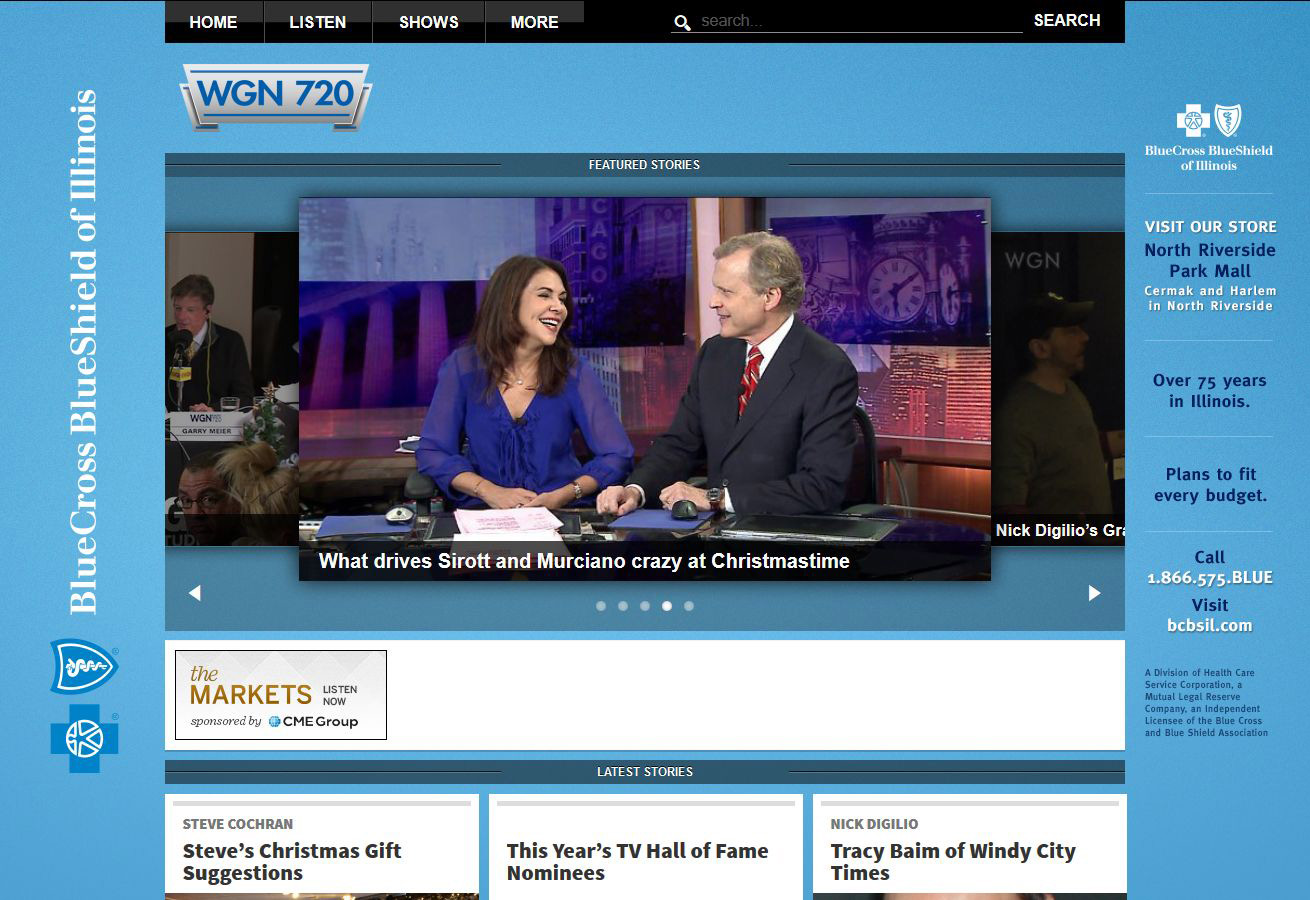Open Tracy Baim of Windy City Times story
Screen dimensions: 1310x900
(953, 862)
